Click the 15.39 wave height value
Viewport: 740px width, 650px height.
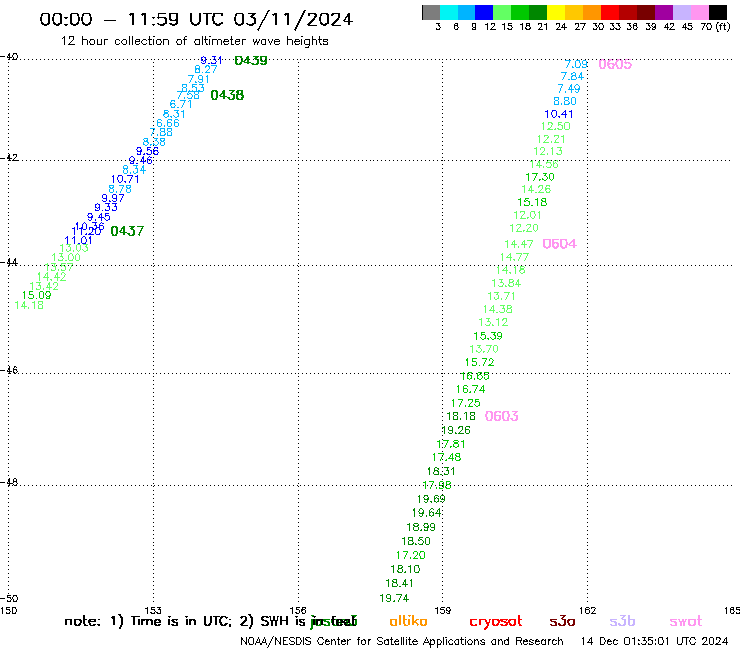tap(488, 336)
